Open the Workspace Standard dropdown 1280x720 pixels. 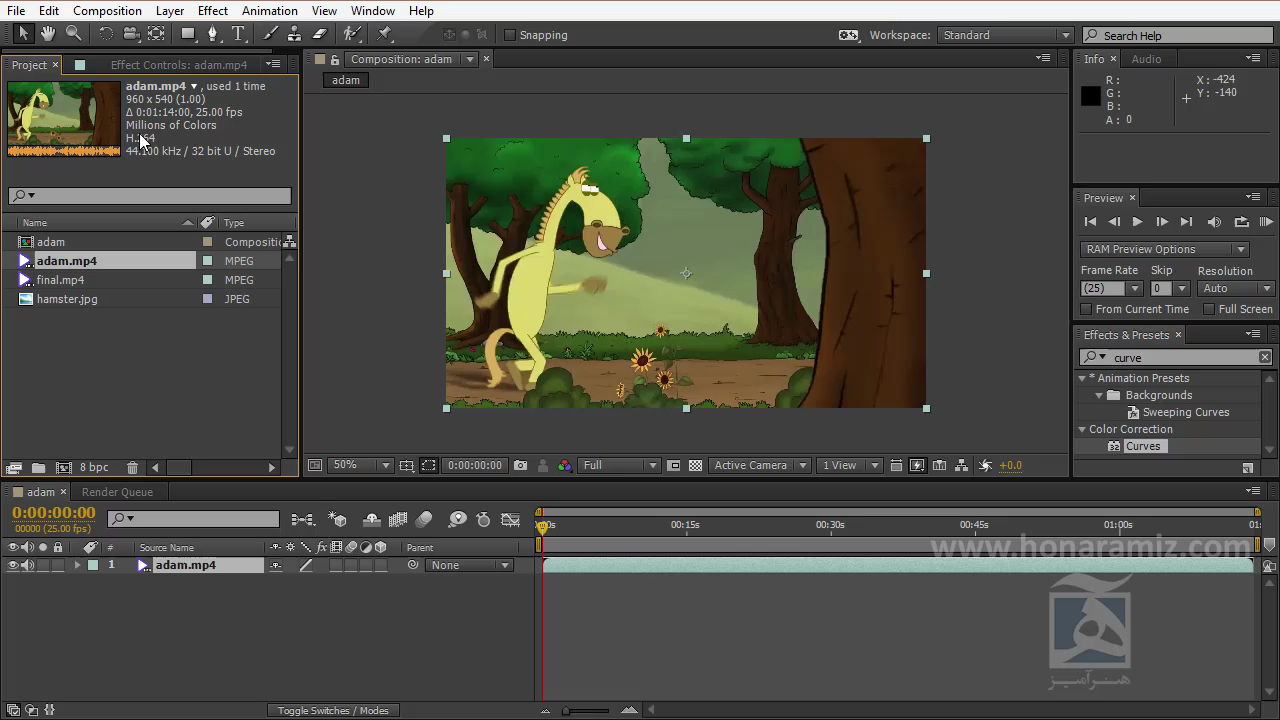[x=1006, y=35]
